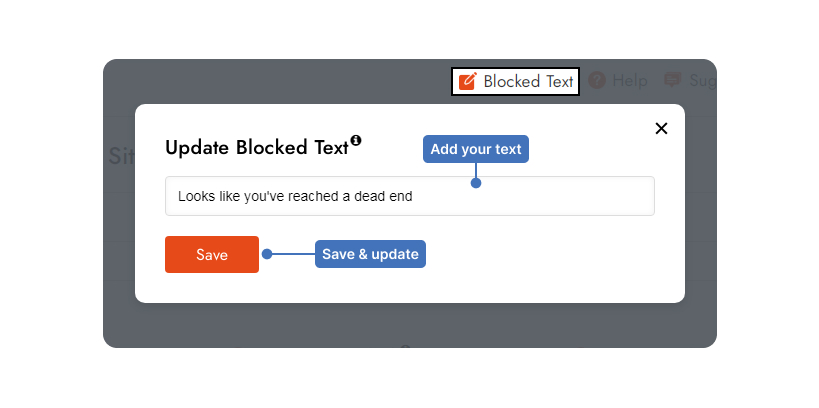Click the Save & update callout label

click(370, 254)
